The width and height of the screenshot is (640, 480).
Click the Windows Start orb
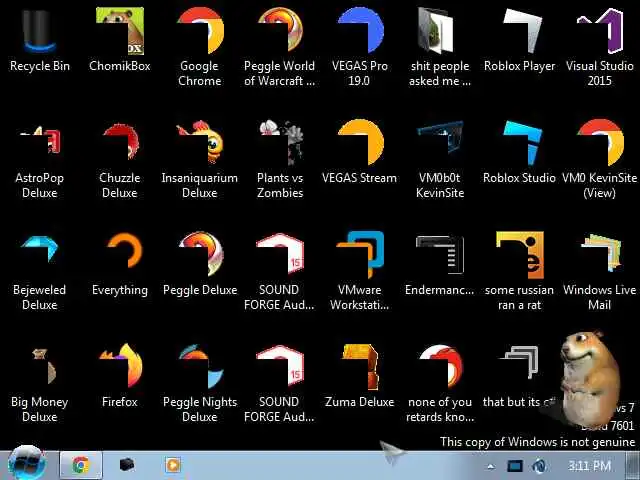tap(26, 464)
